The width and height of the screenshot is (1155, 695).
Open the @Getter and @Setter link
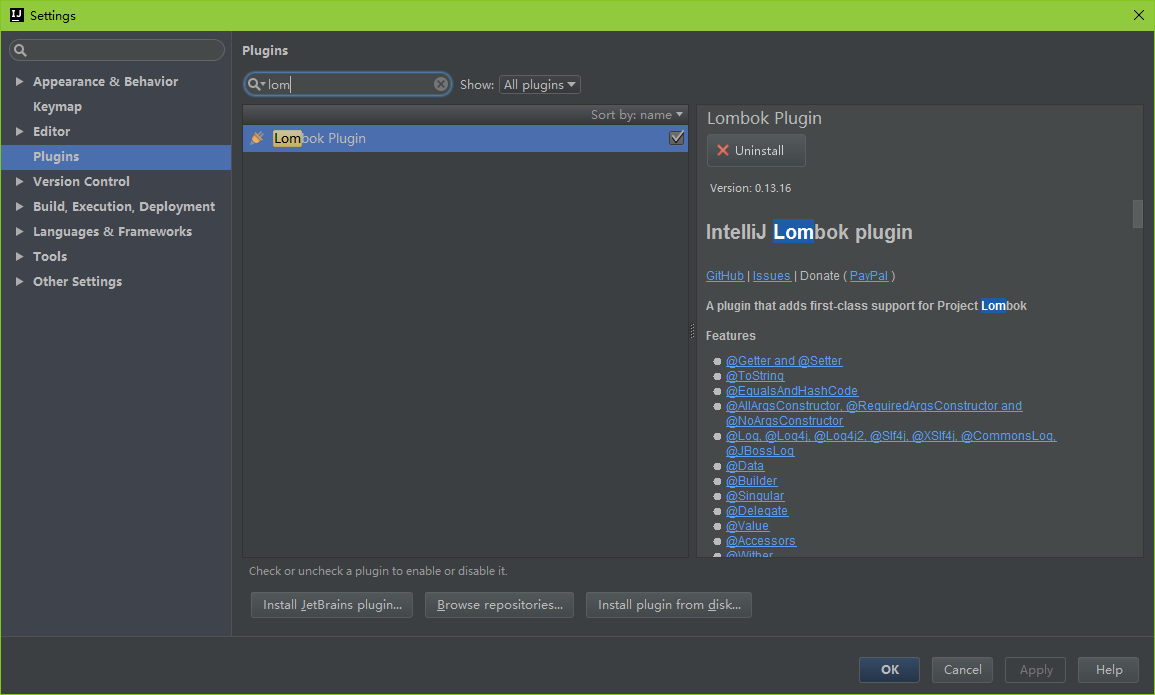[x=784, y=361]
